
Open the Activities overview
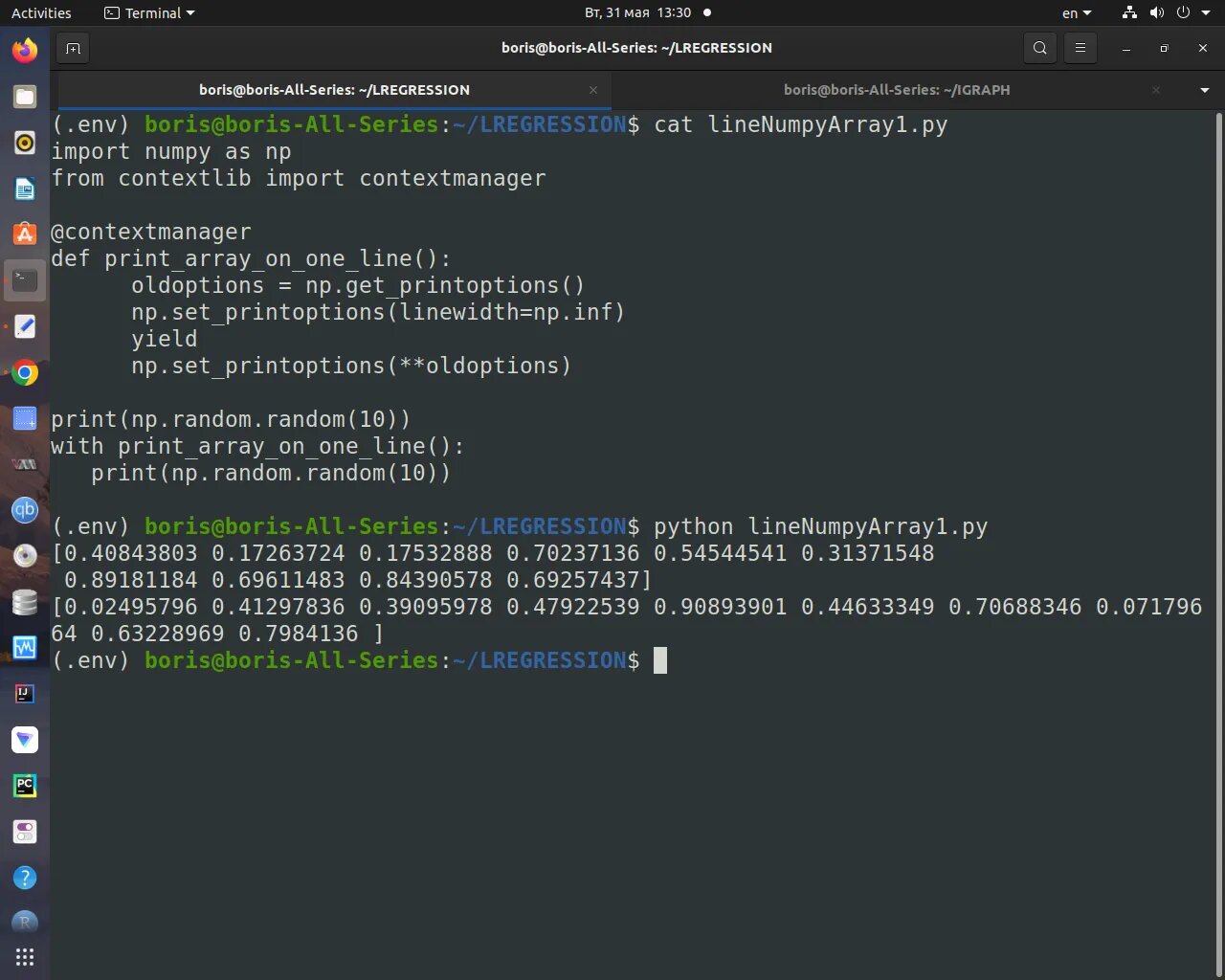(41, 12)
